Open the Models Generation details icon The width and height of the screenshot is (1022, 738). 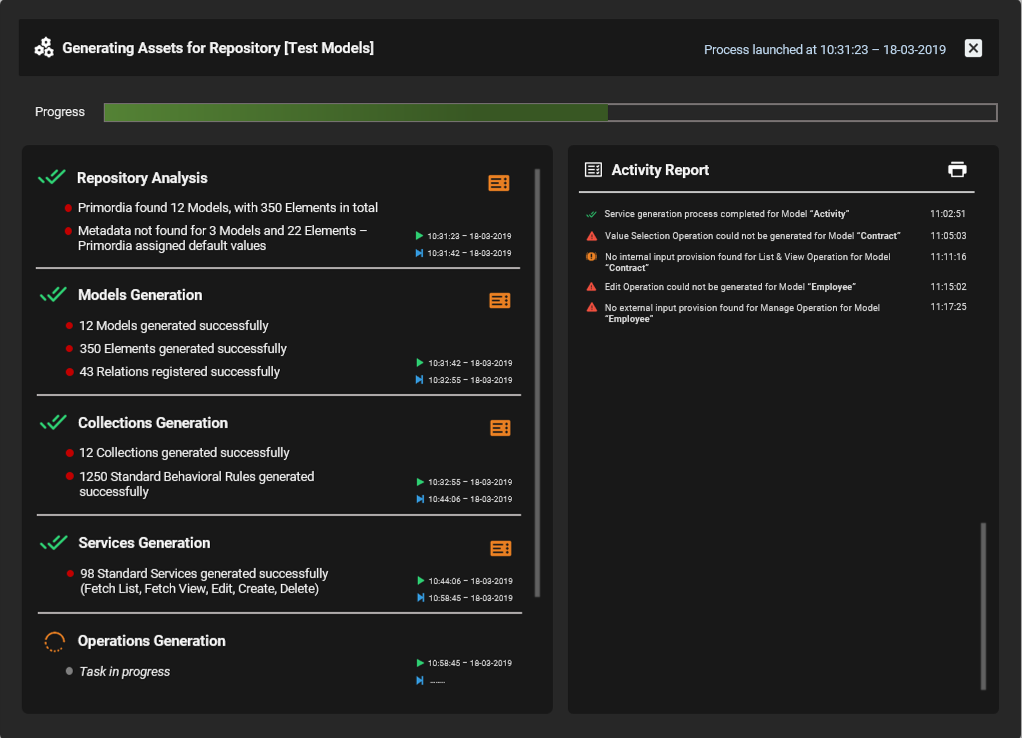click(500, 300)
